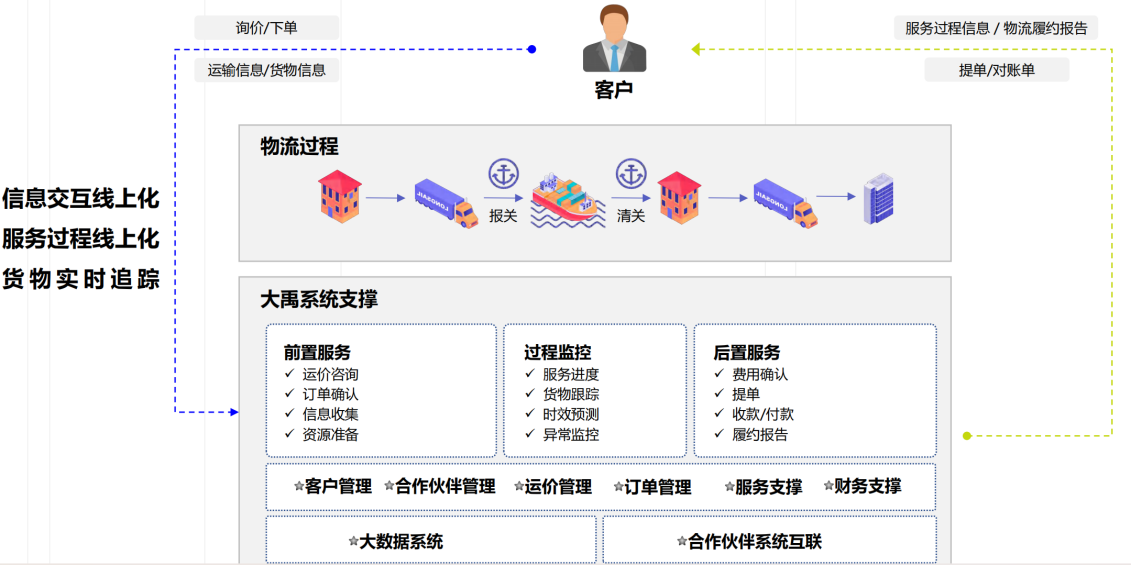Click the 客户 caption under the avatar
This screenshot has width=1131, height=565.
coord(614,90)
